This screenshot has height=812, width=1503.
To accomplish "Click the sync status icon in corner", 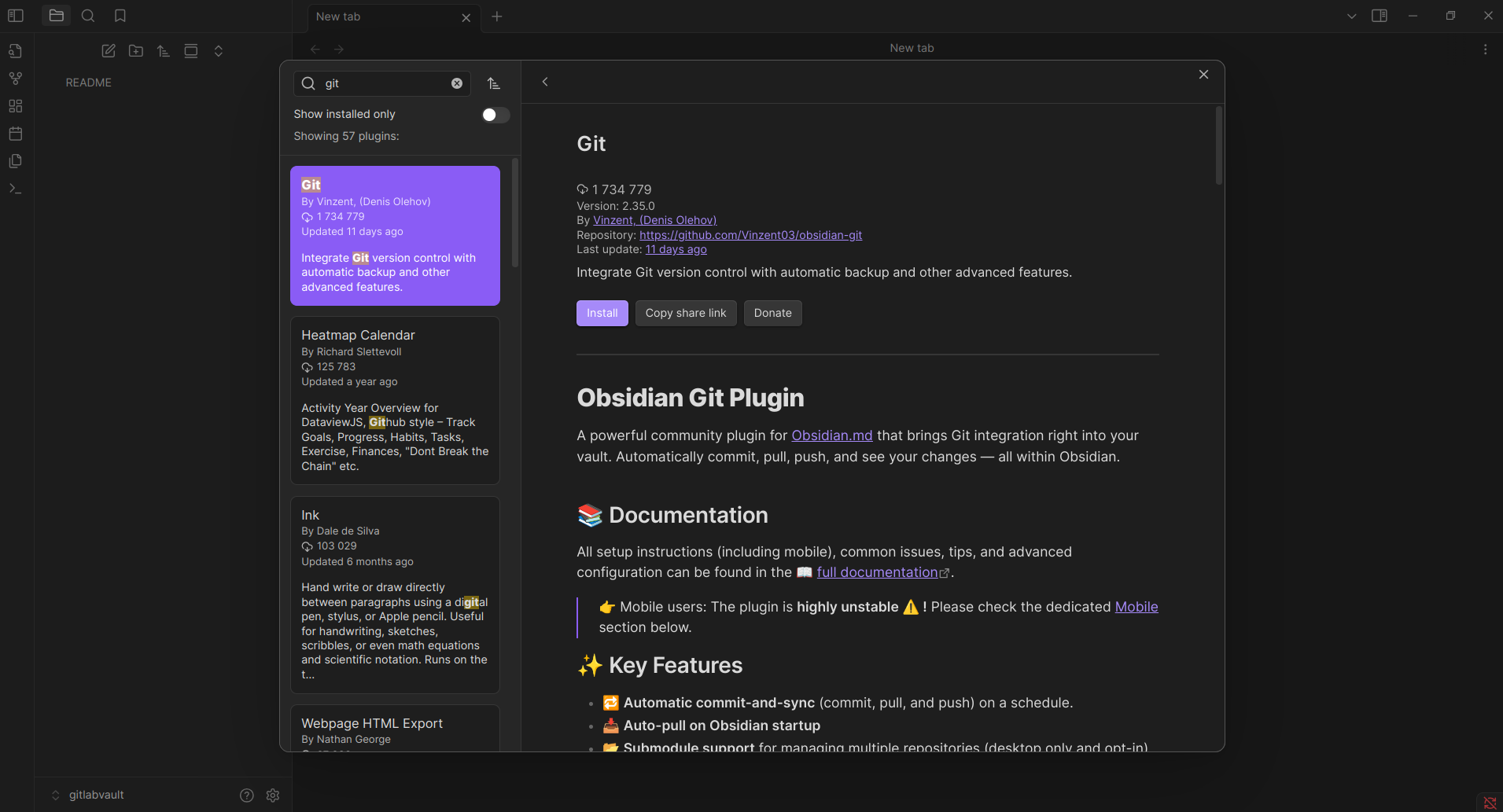I will coord(1490,803).
